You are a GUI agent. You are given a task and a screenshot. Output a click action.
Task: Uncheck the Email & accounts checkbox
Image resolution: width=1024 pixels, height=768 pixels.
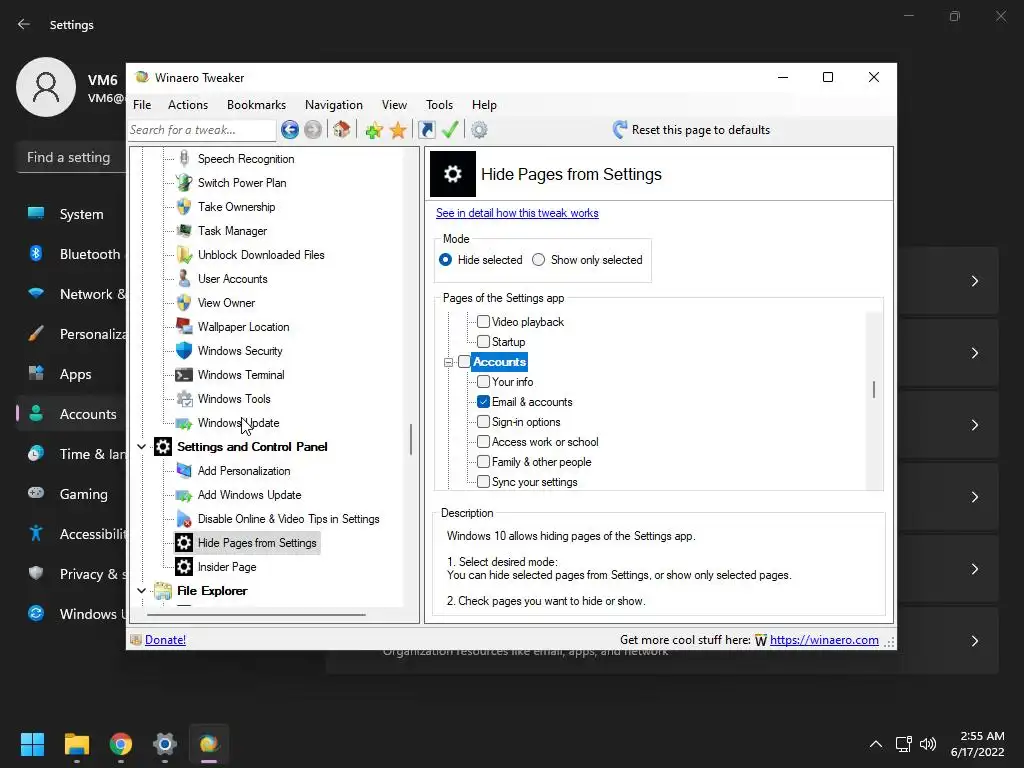coord(483,402)
